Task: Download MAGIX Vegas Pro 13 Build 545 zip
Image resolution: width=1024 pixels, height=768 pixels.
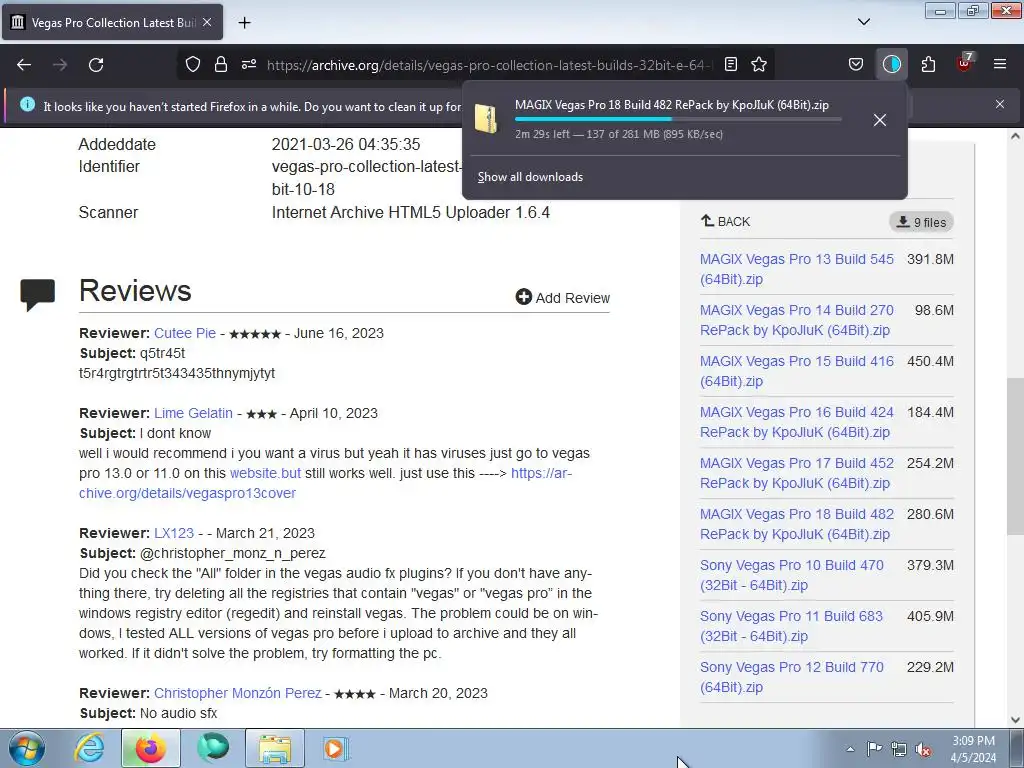Action: (797, 269)
